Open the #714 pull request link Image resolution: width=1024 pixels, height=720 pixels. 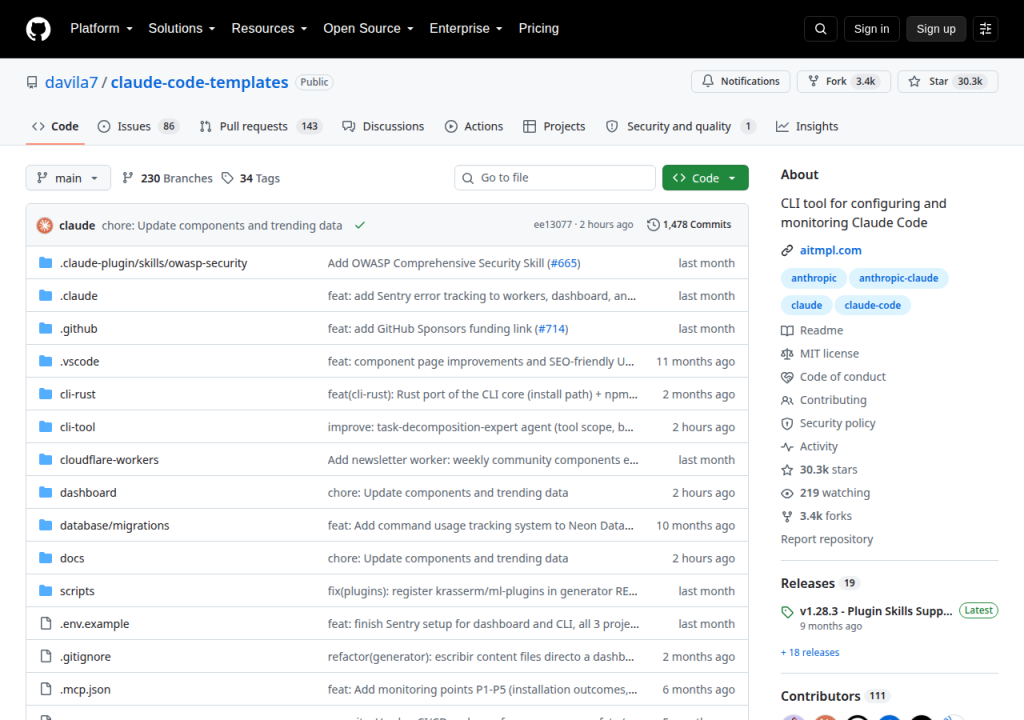(x=551, y=329)
